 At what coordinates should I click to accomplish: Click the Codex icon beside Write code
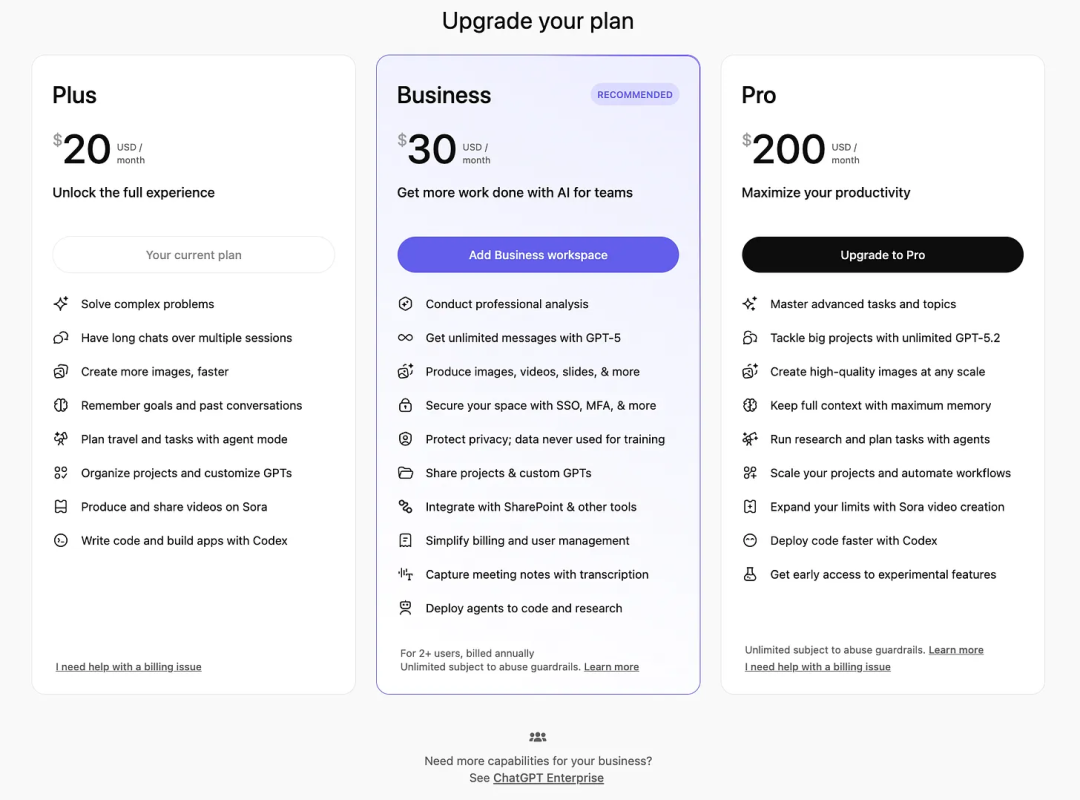click(61, 541)
